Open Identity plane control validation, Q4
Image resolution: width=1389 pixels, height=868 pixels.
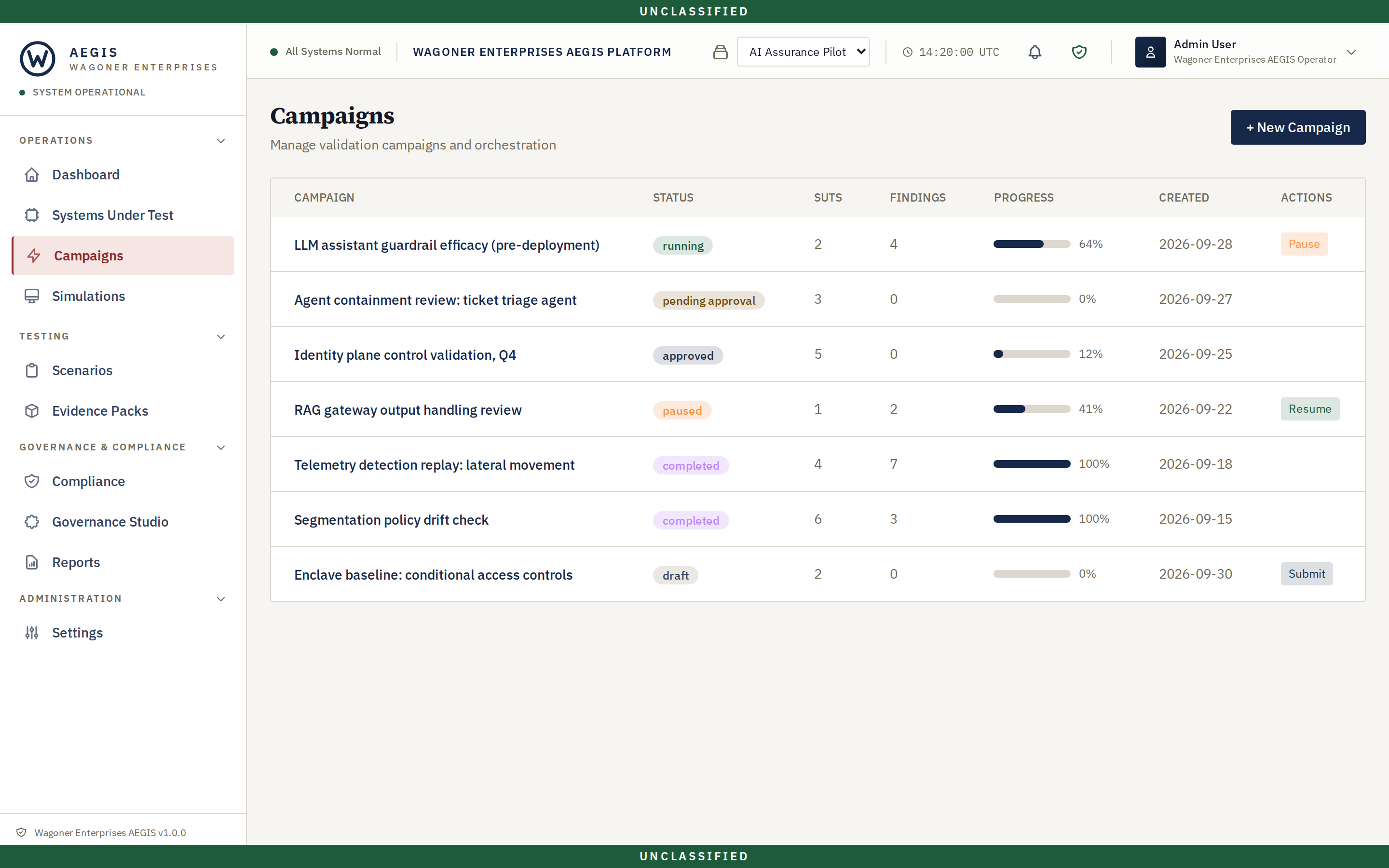pyautogui.click(x=405, y=355)
